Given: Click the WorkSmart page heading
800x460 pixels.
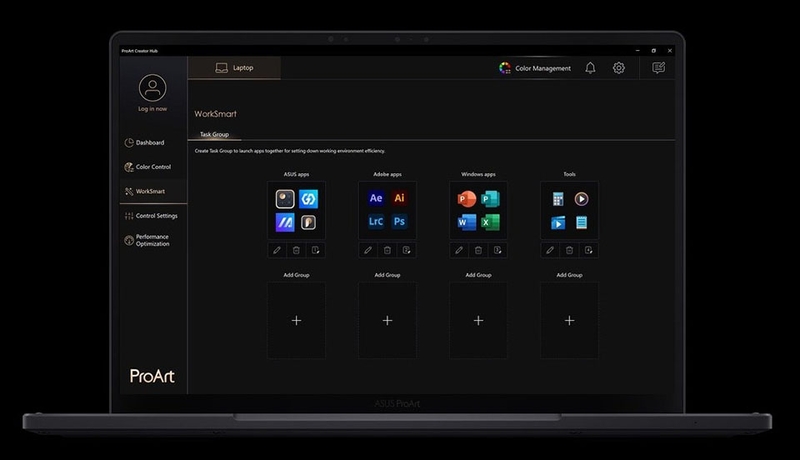Looking at the screenshot, I should pyautogui.click(x=215, y=114).
